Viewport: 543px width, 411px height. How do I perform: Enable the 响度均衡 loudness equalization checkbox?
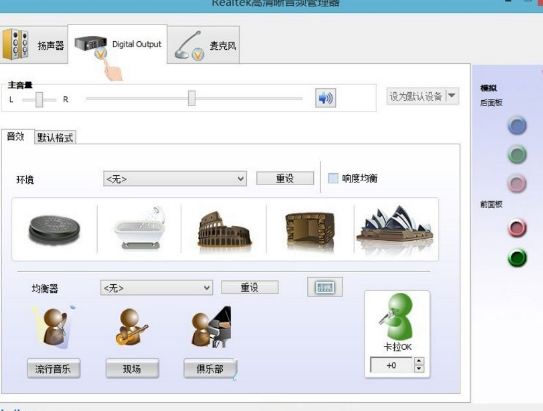coord(333,178)
